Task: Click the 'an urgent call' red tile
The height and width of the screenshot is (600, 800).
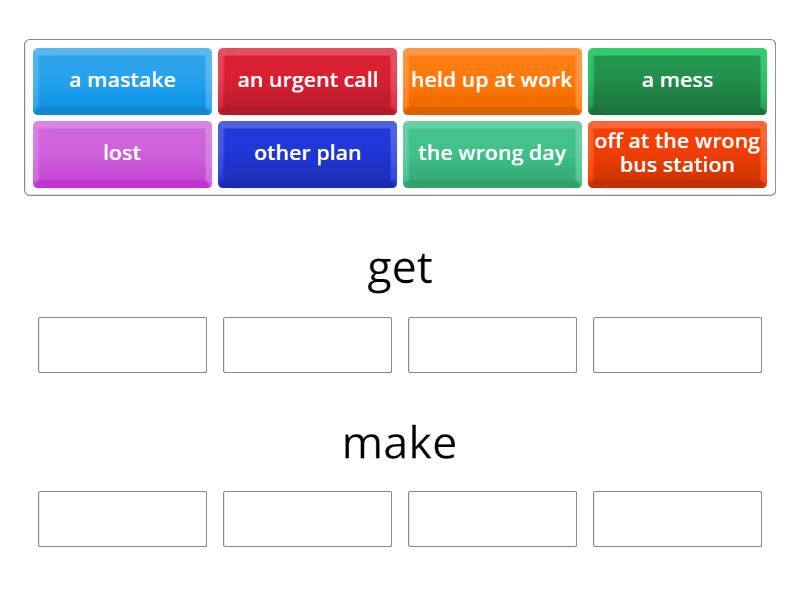Action: click(307, 81)
